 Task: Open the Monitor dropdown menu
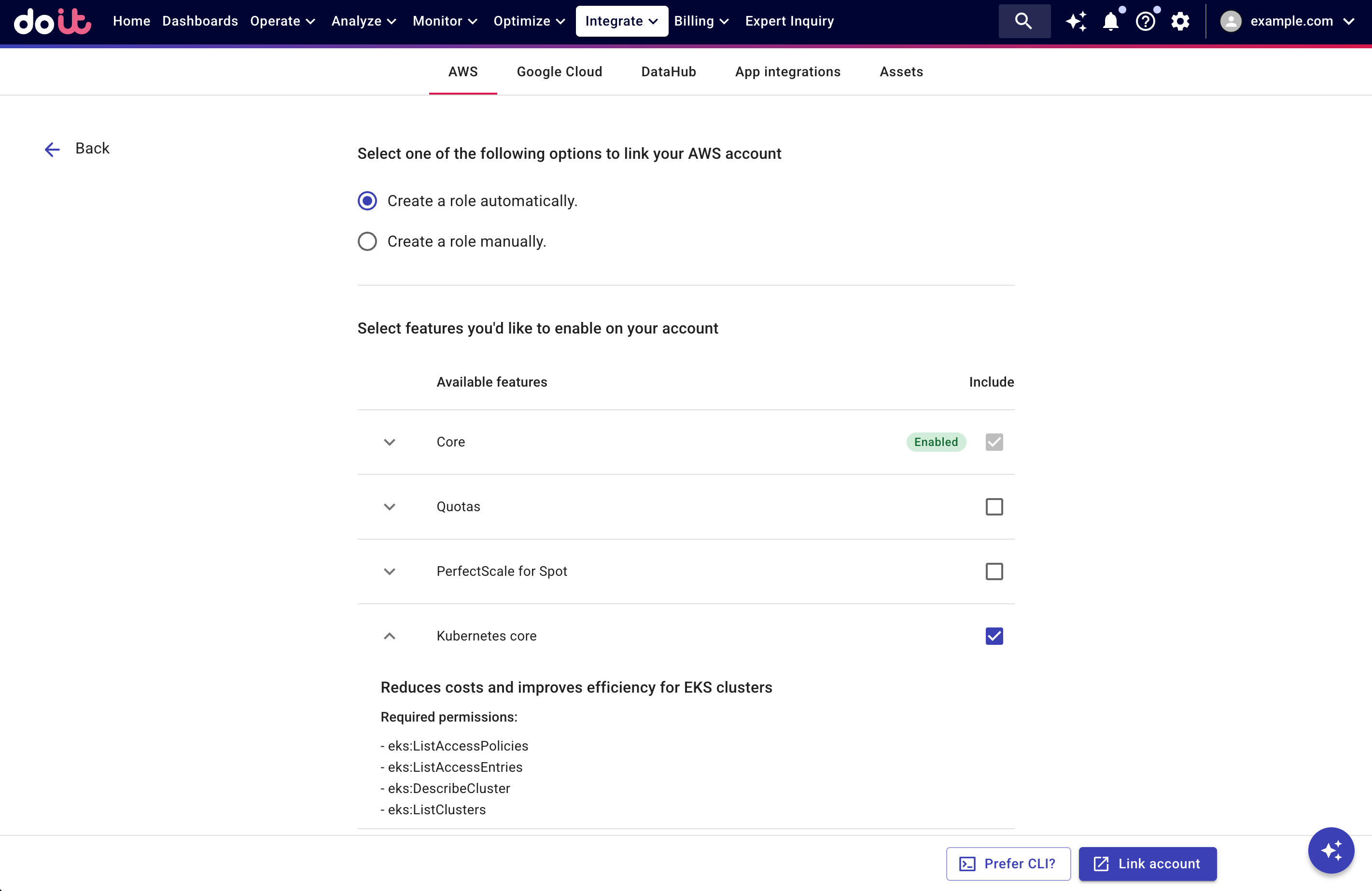point(445,21)
